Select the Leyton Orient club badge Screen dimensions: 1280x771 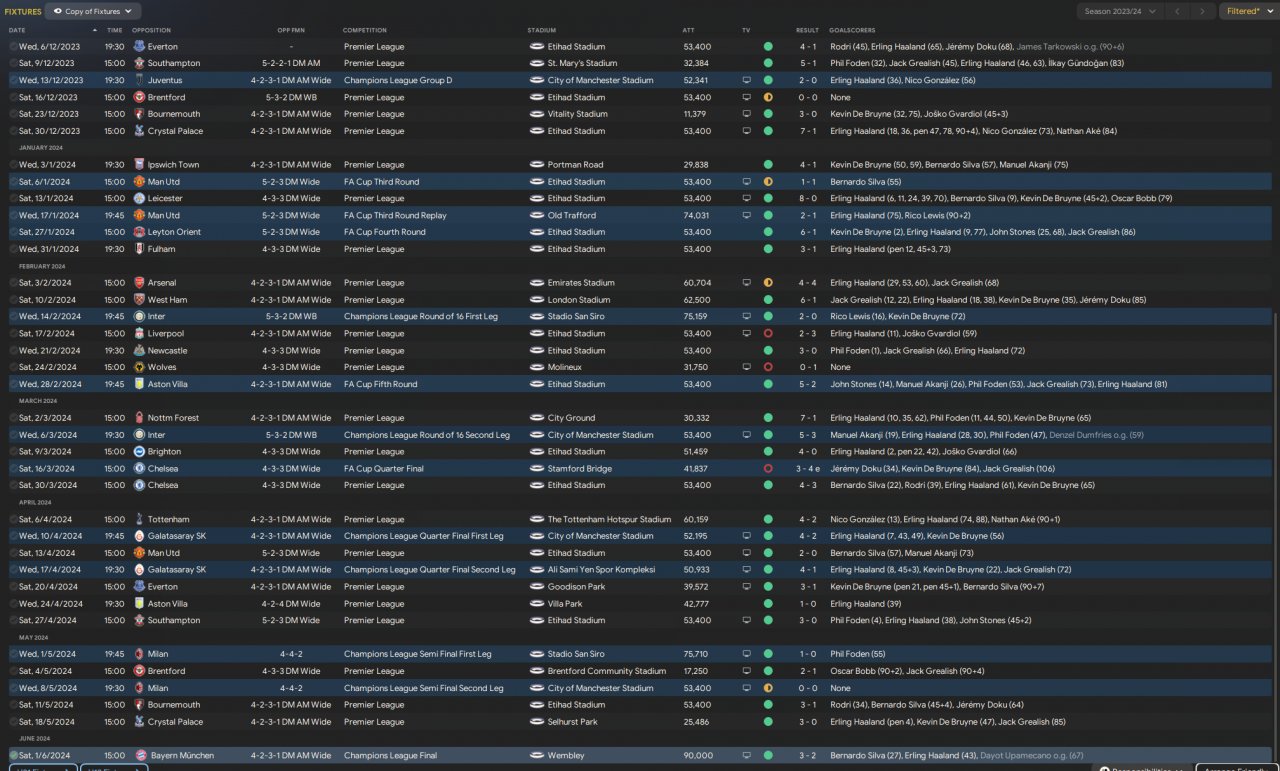[139, 232]
